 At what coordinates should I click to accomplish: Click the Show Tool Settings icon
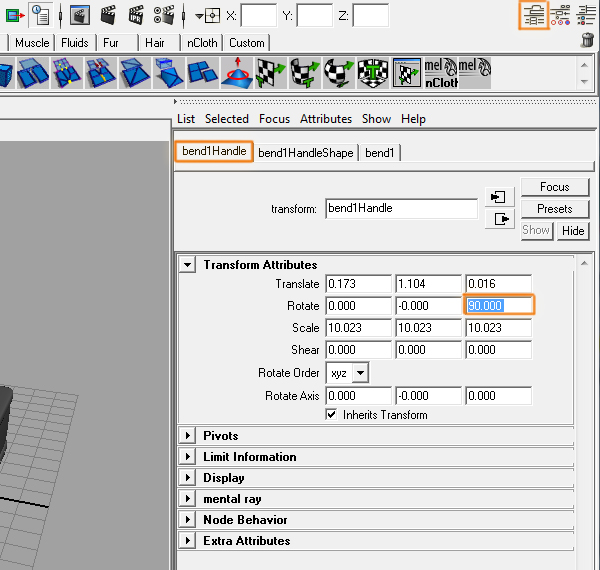click(561, 14)
